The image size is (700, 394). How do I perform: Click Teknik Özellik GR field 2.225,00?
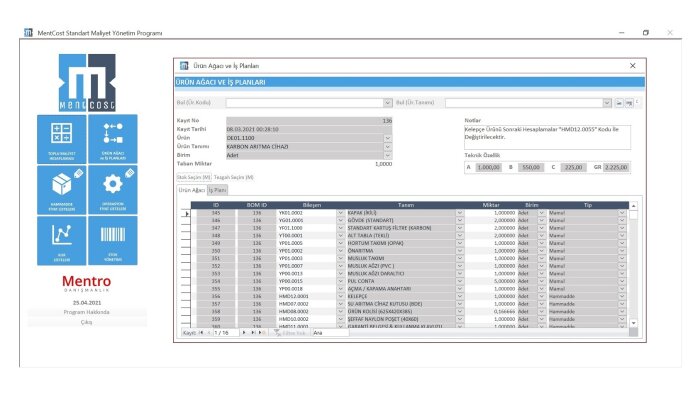tap(617, 168)
